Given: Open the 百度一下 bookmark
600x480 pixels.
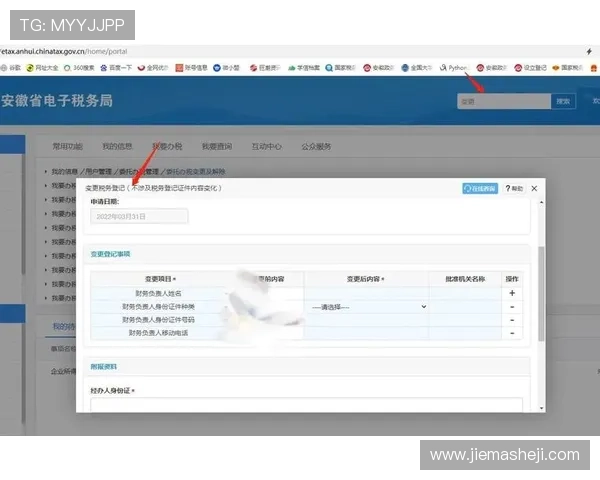Looking at the screenshot, I should click(116, 68).
